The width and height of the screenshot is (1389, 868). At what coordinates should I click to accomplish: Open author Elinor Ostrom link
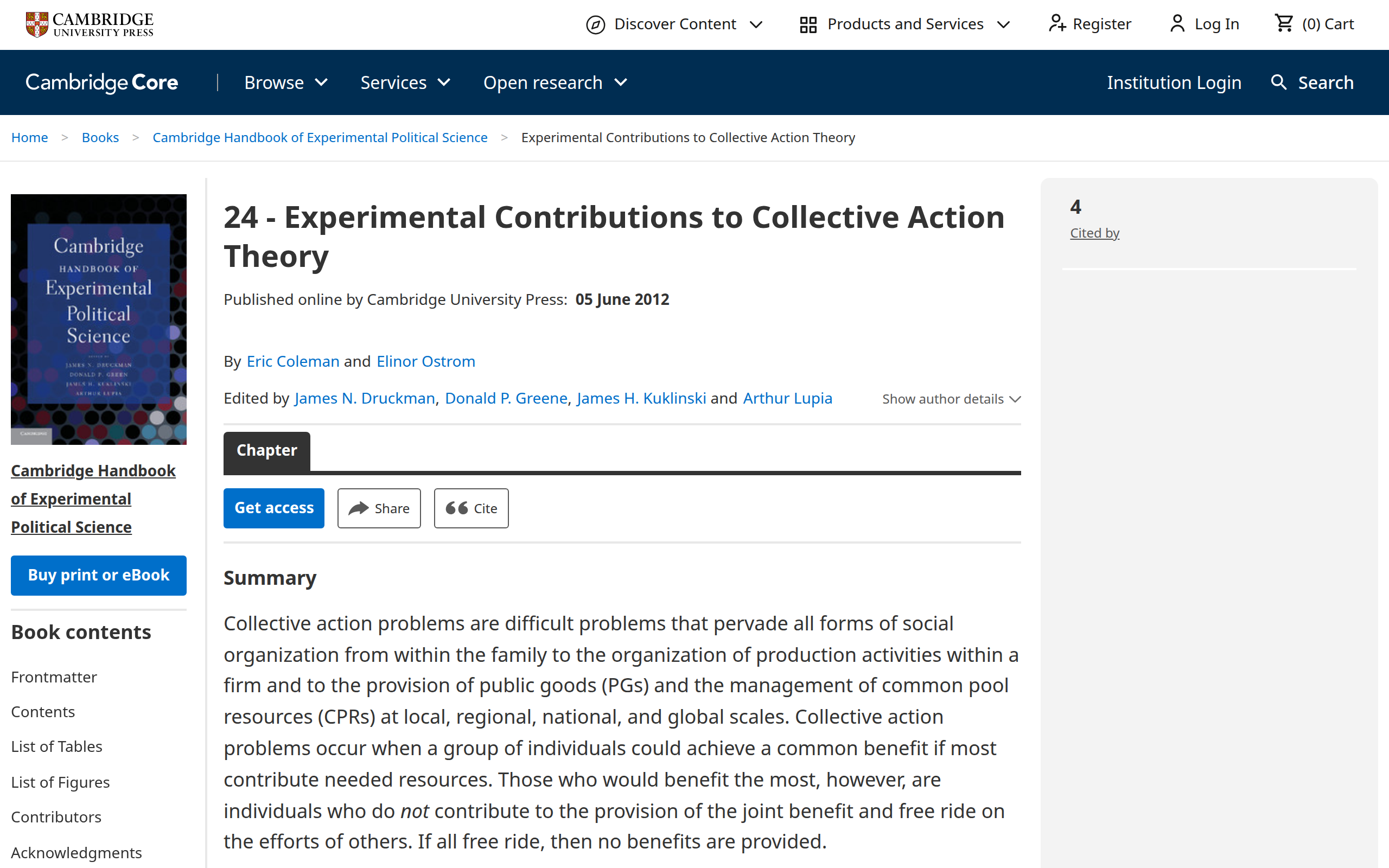[x=426, y=362]
